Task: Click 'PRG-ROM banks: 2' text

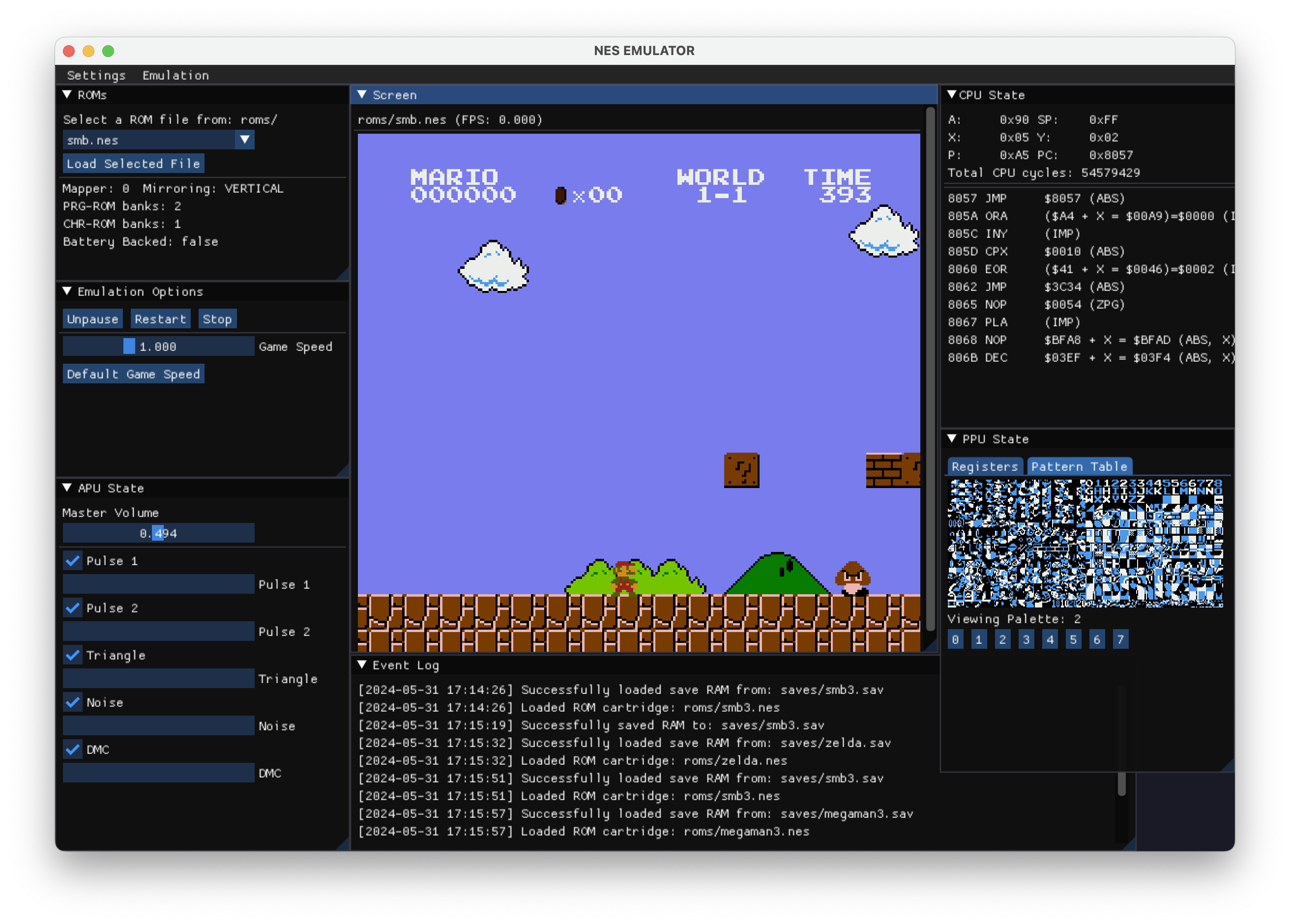Action: point(122,206)
